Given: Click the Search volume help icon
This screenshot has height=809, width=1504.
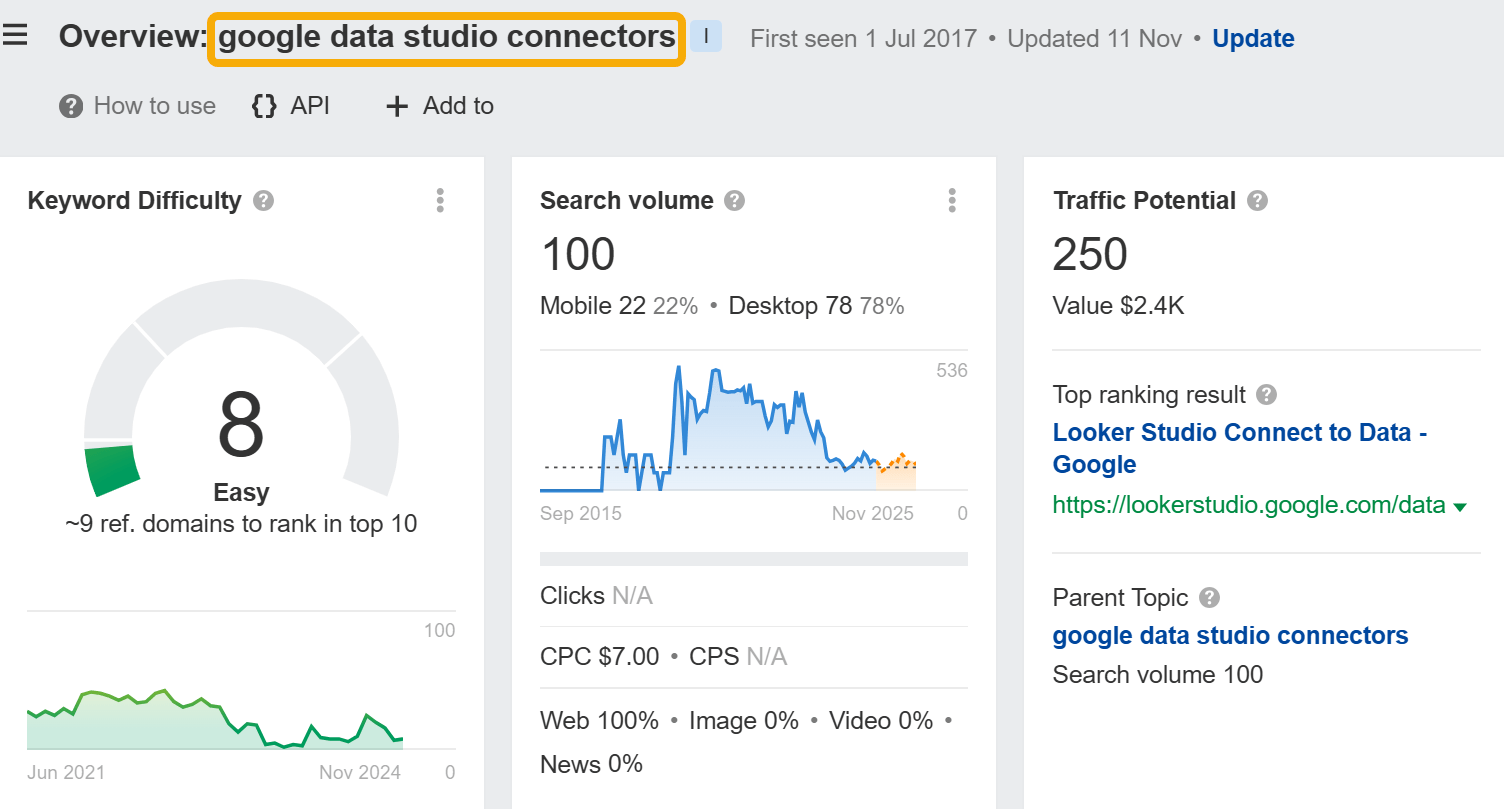Looking at the screenshot, I should tap(733, 200).
